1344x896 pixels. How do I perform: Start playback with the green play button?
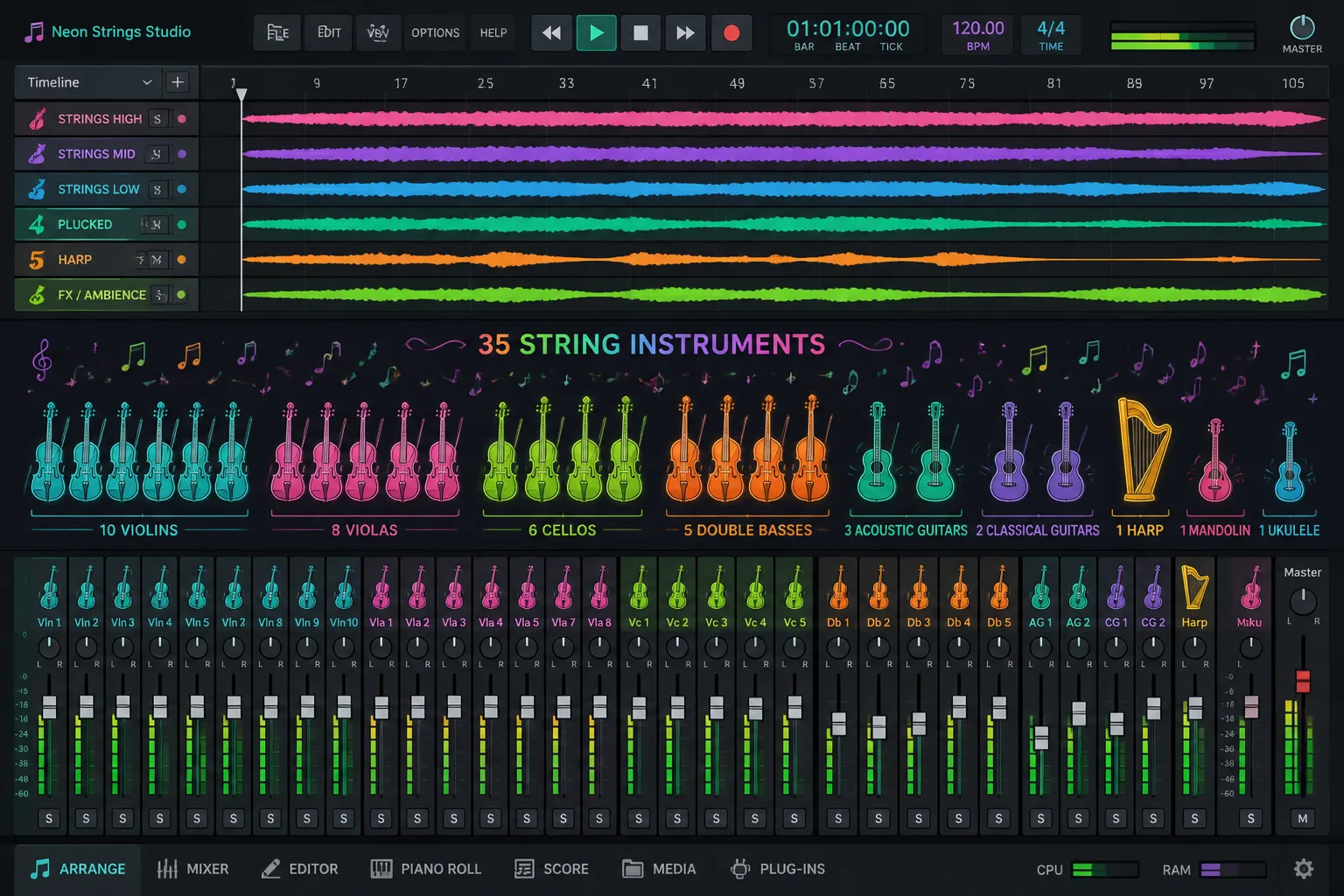point(597,33)
